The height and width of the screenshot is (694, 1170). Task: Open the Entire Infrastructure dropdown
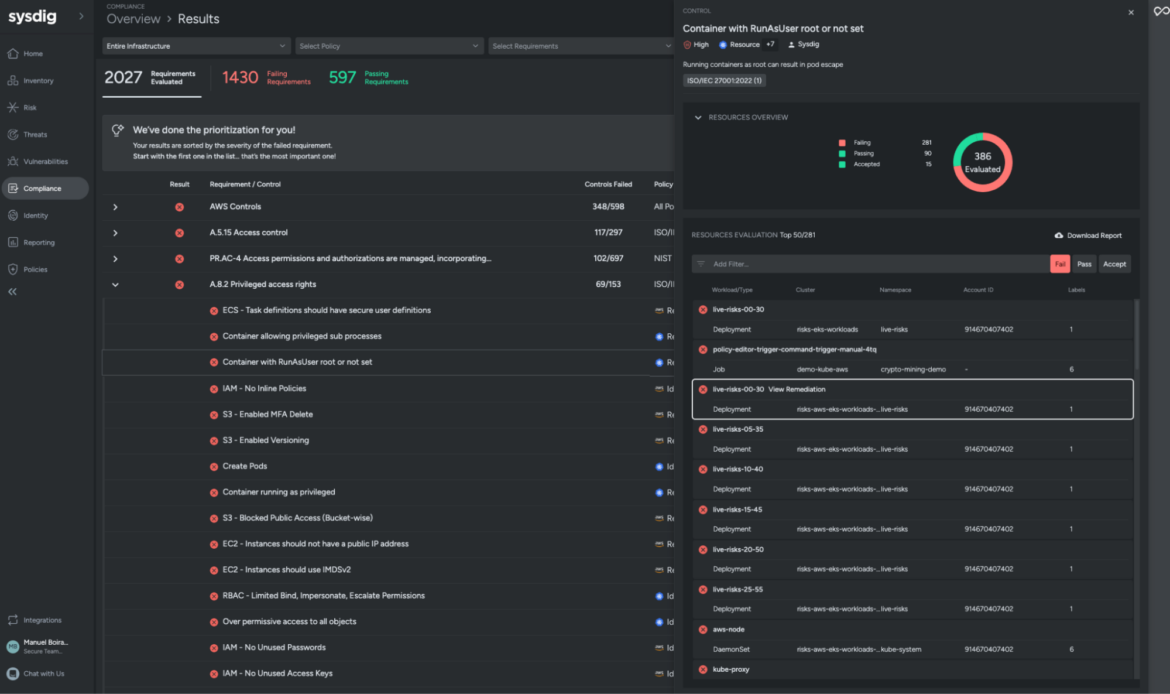pyautogui.click(x=195, y=46)
